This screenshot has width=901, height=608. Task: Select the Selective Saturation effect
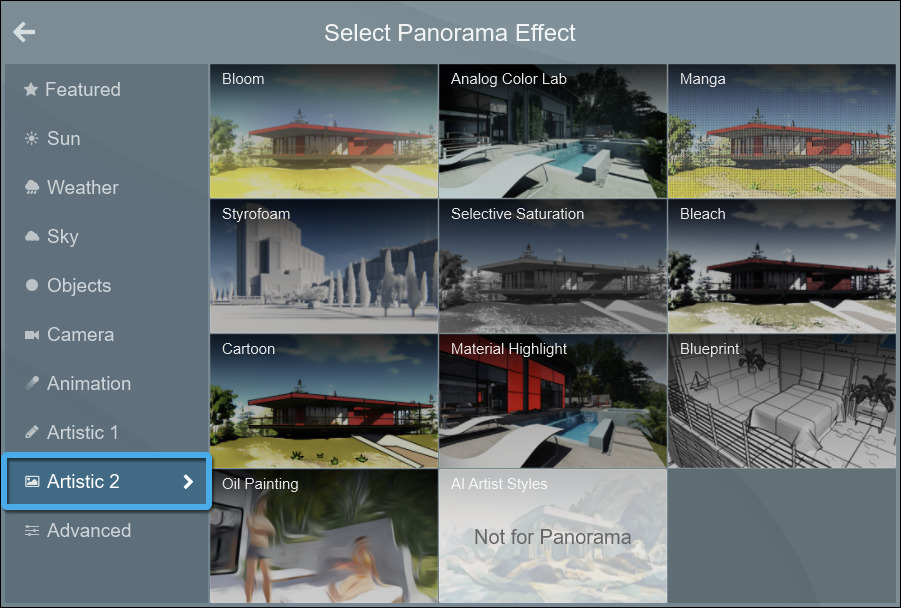click(553, 267)
